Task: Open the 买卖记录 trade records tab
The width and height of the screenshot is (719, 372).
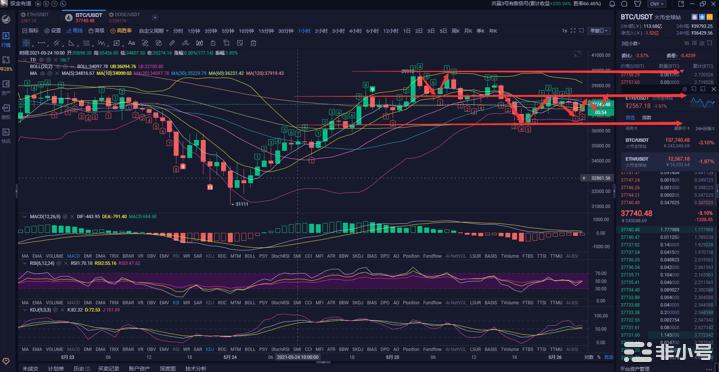Action: [x=108, y=368]
